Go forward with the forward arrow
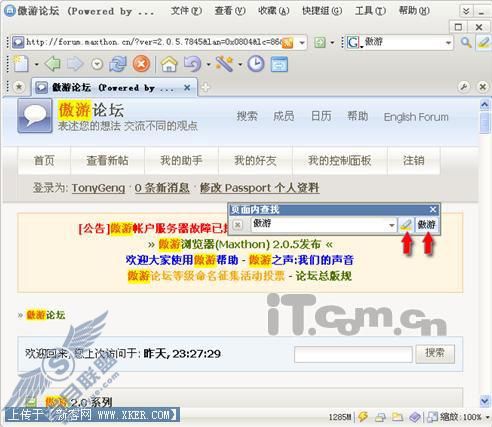Viewport: 492px width, 427px height. pos(76,64)
